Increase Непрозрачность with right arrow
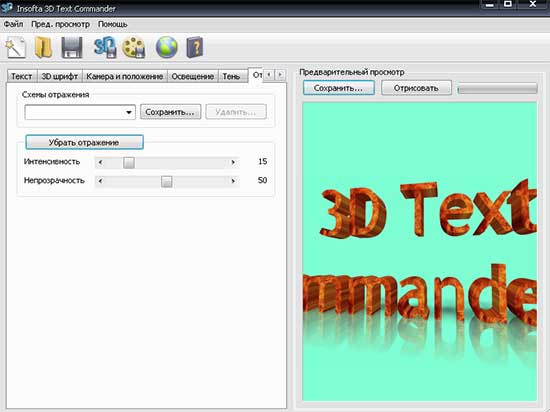The height and width of the screenshot is (412, 550). pos(233,181)
